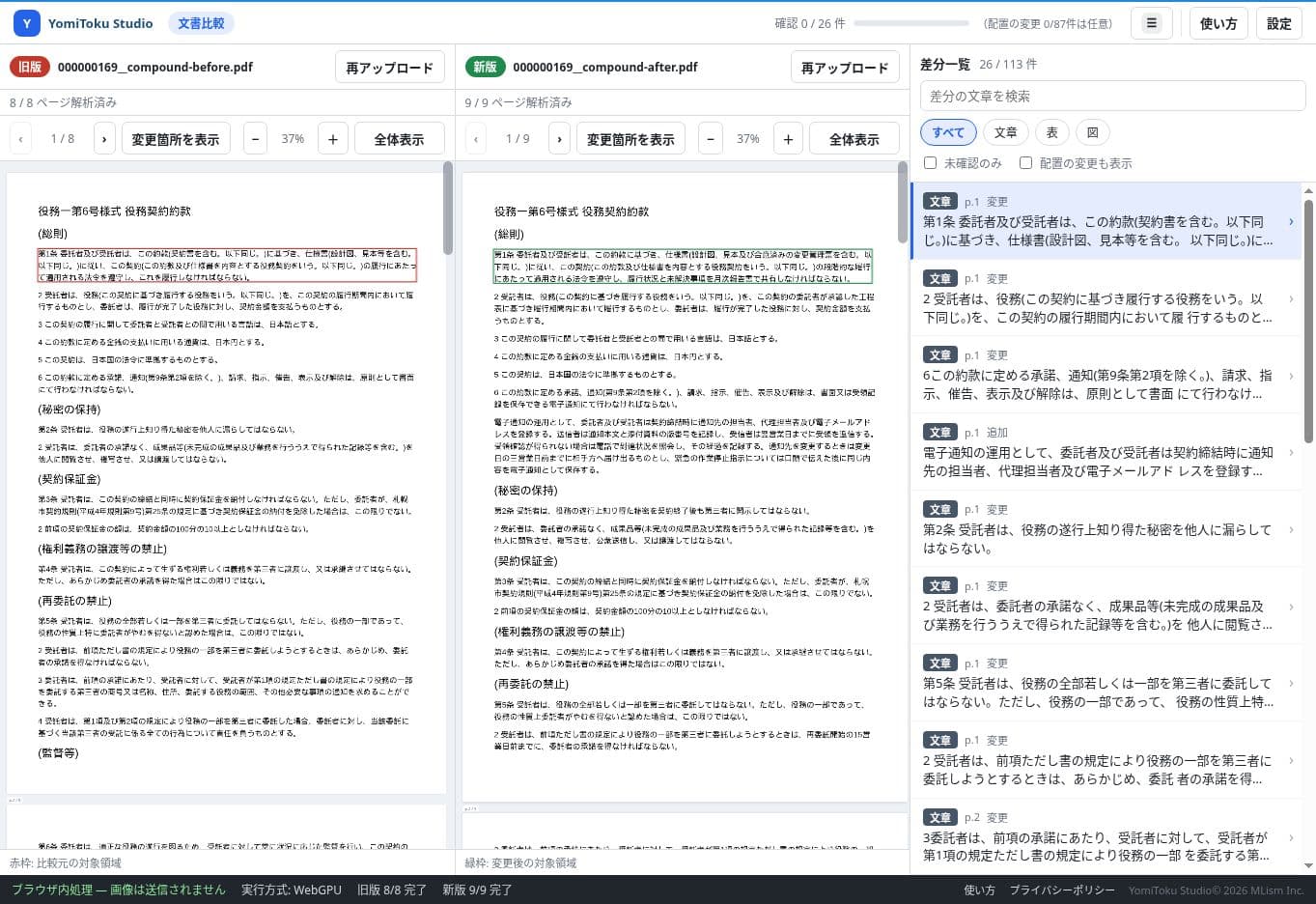The image size is (1316, 904).
Task: Expand the 第1条 委託者及び受託者 diff entry chevron
Action: click(x=1291, y=221)
